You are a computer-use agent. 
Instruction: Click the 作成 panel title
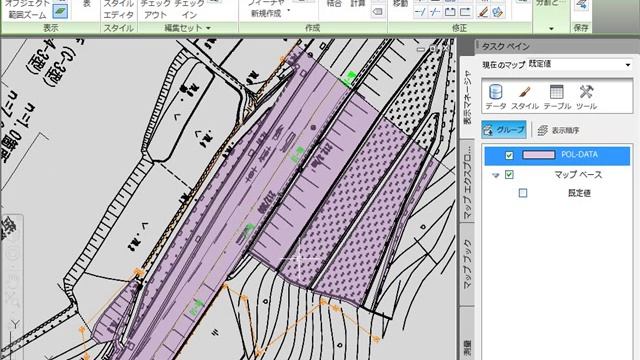click(x=312, y=28)
